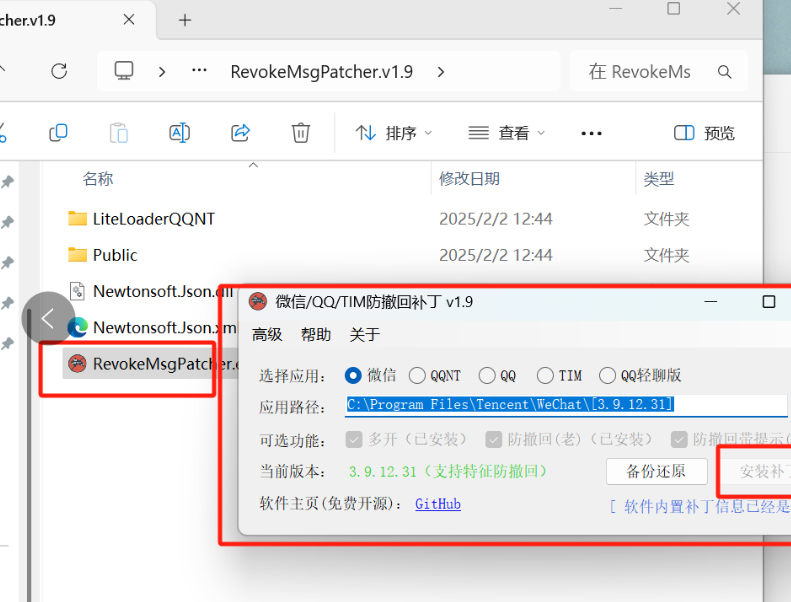Close the cher.v1.9 Explorer tab
791x602 pixels.
pos(129,20)
